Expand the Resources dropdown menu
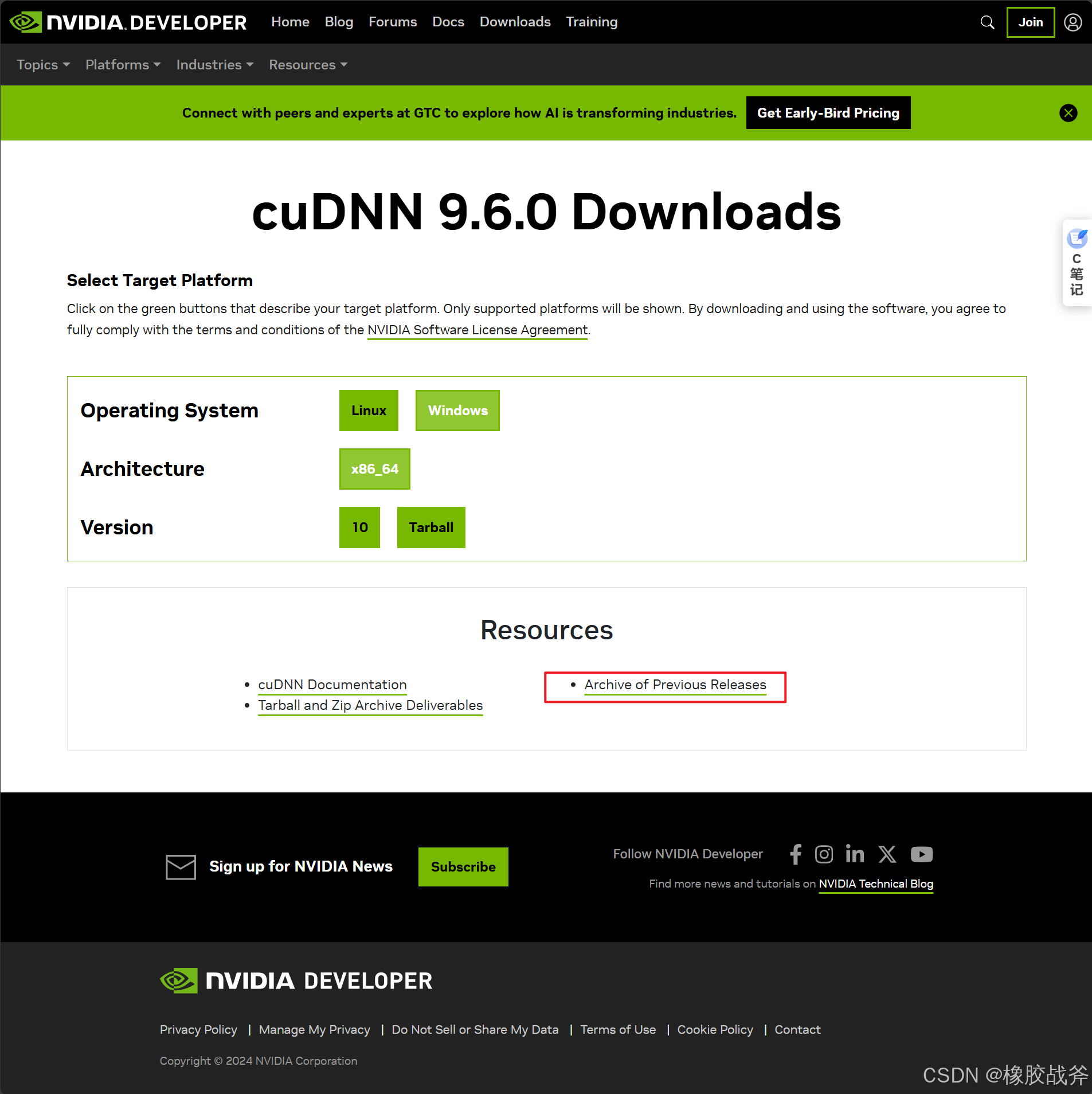1092x1094 pixels. click(308, 65)
